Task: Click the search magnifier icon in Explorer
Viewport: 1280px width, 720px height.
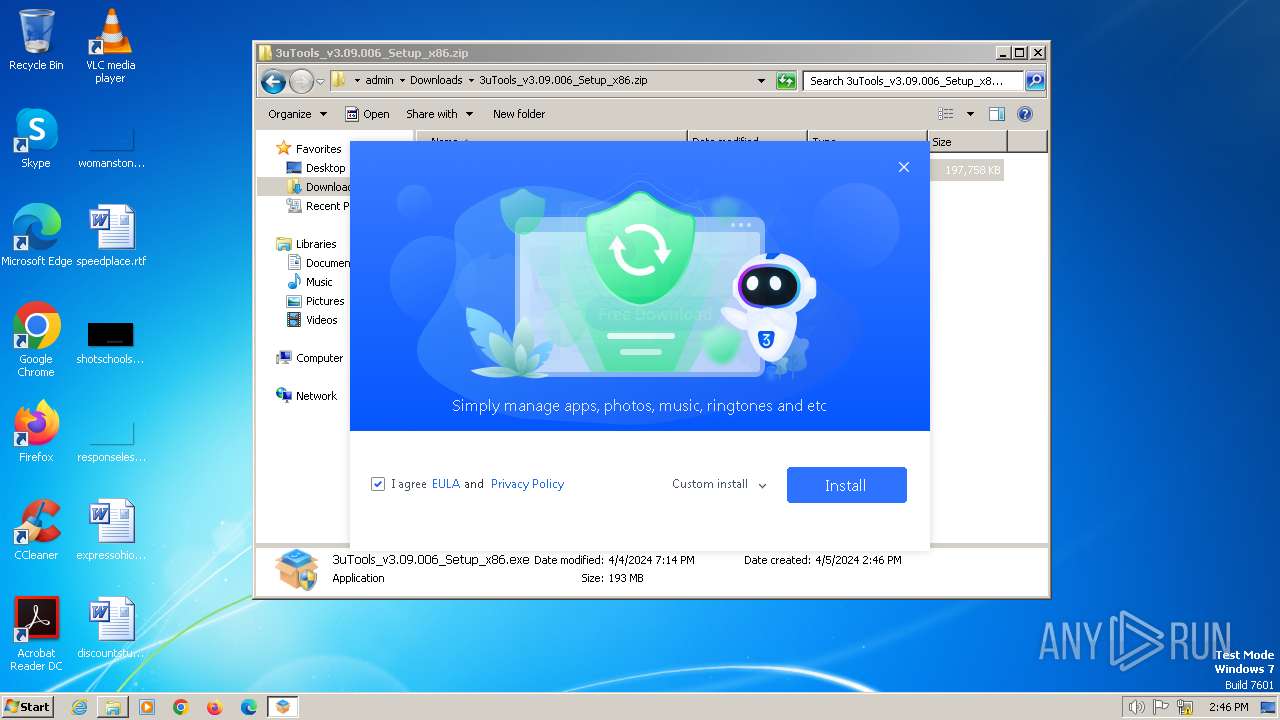Action: [x=1035, y=81]
